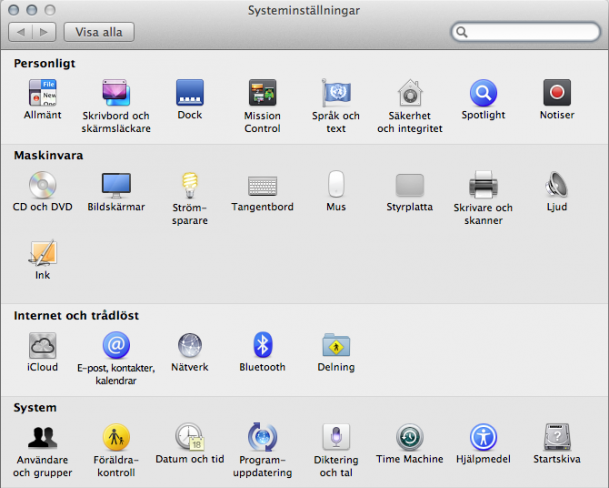This screenshot has height=488, width=609.
Task: Open Användare och grupper settings
Action: [x=42, y=437]
